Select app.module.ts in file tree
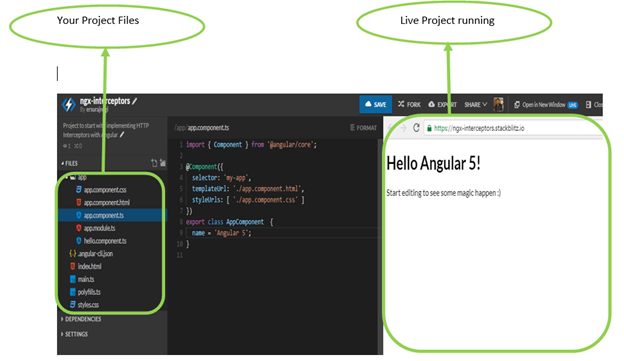Screen dimensions: 624x361 [x=96, y=228]
